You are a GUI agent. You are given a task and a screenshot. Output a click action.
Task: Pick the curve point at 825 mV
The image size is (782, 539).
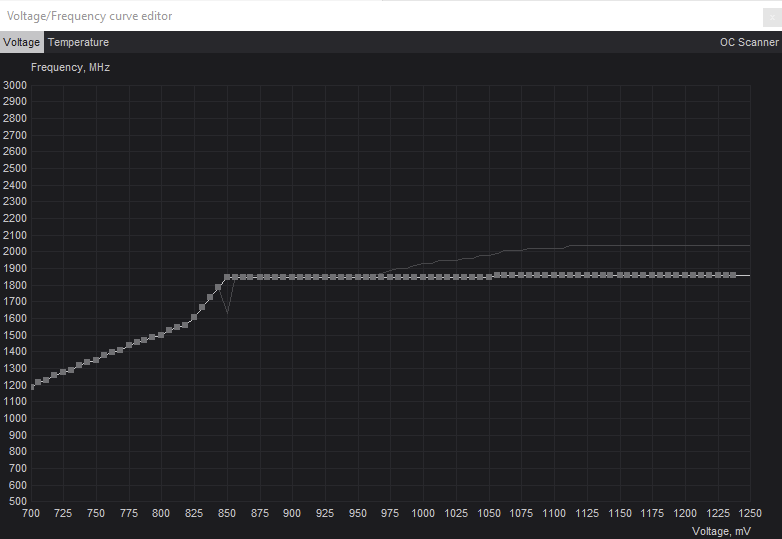click(194, 317)
